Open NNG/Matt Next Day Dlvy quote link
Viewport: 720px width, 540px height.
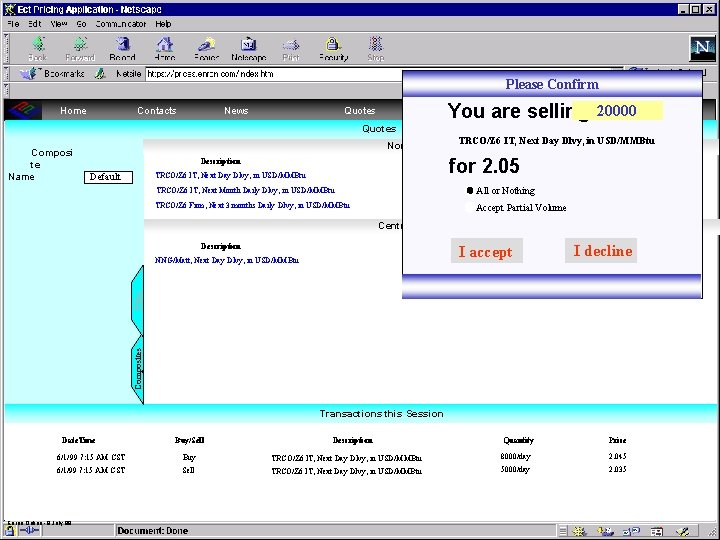(x=227, y=260)
